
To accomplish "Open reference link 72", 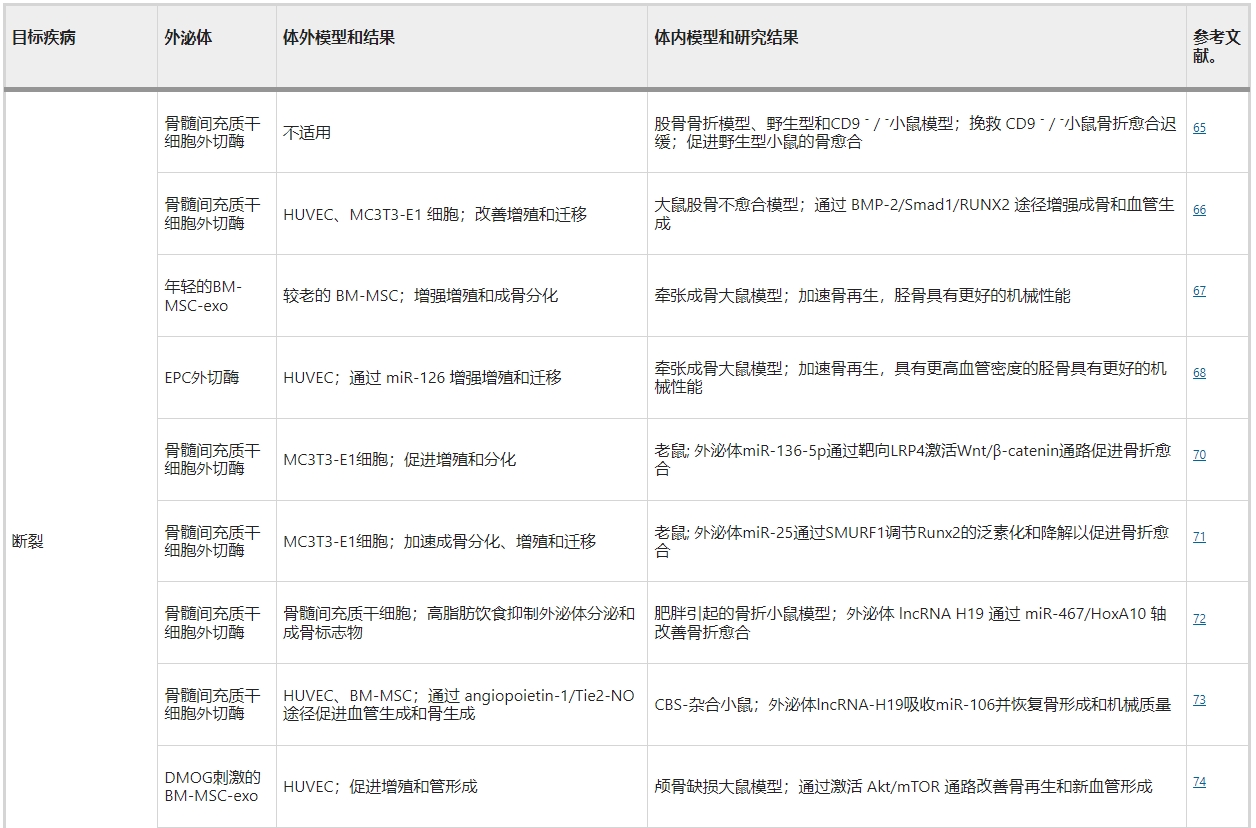I will coord(1199,617).
